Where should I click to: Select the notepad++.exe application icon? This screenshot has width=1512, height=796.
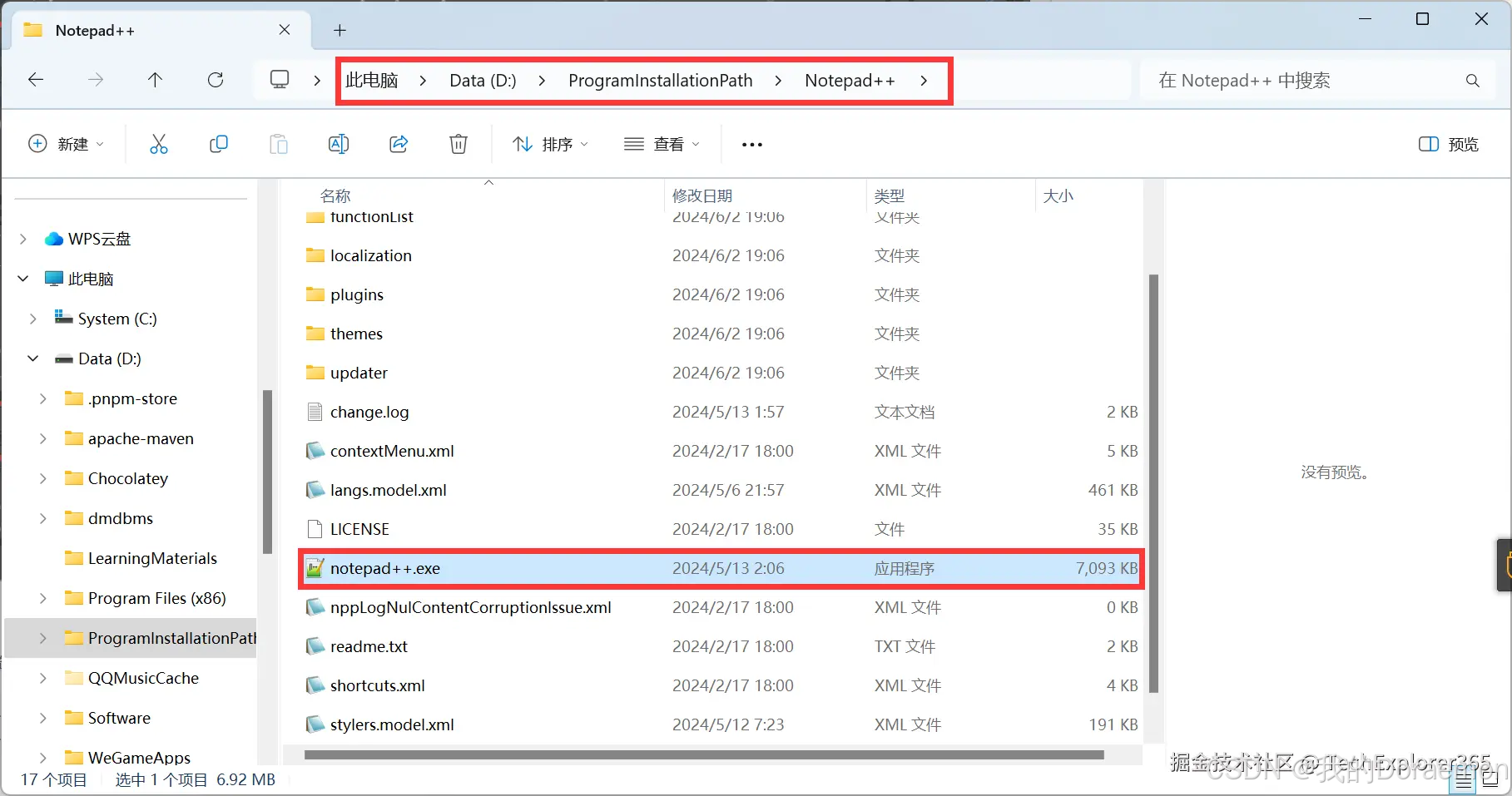tap(315, 569)
